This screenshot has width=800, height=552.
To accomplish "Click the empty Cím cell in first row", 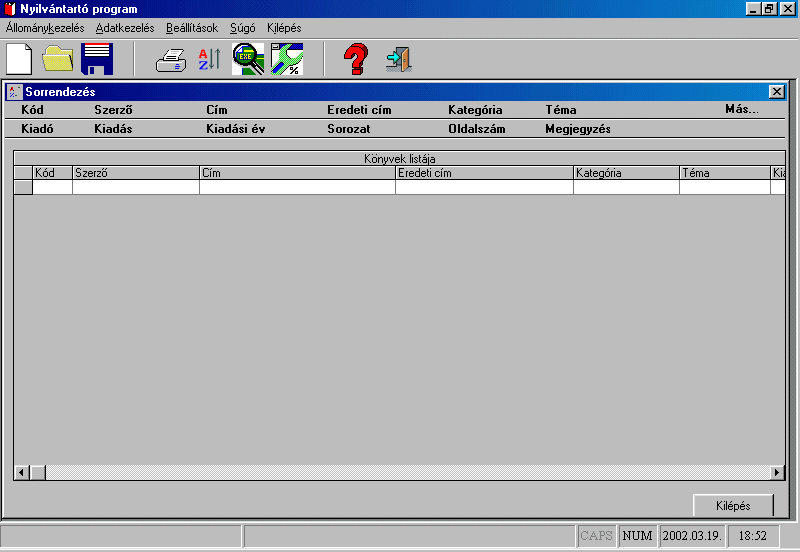I will click(297, 187).
